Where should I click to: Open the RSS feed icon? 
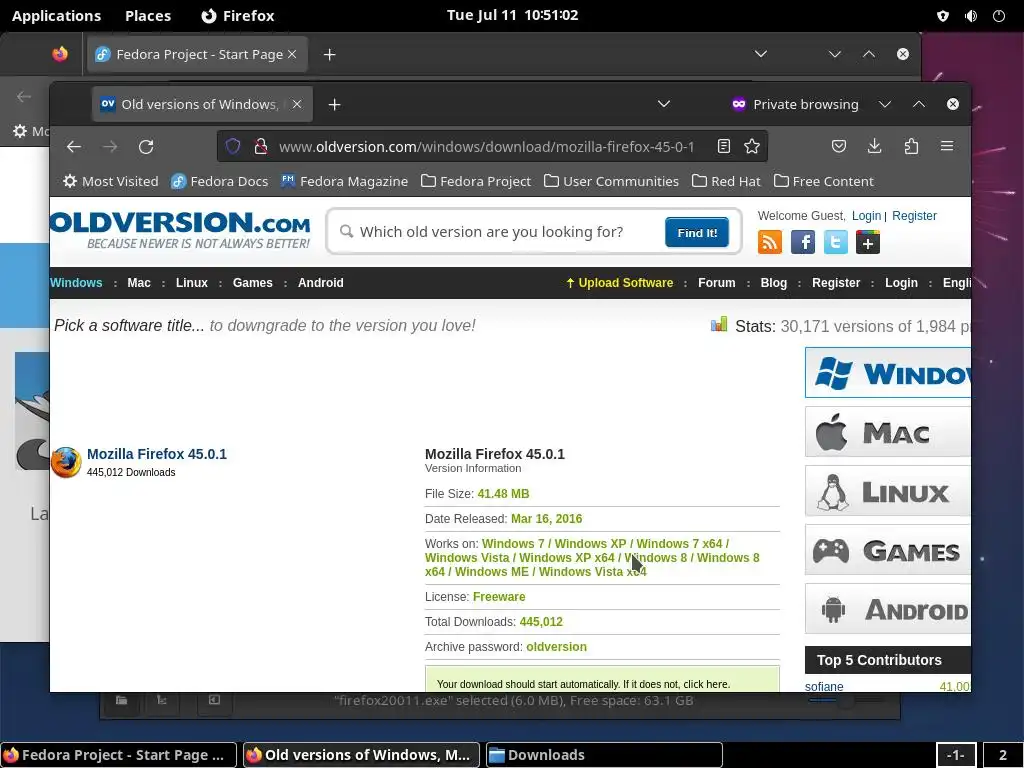[x=769, y=242]
